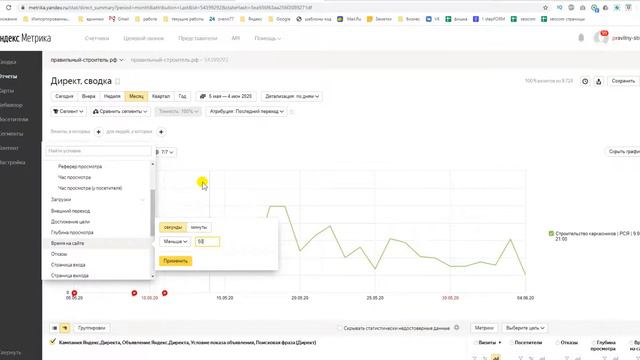Add a visit condition with first plus icon
Viewport: 640px width, 360px height.
coord(98,132)
